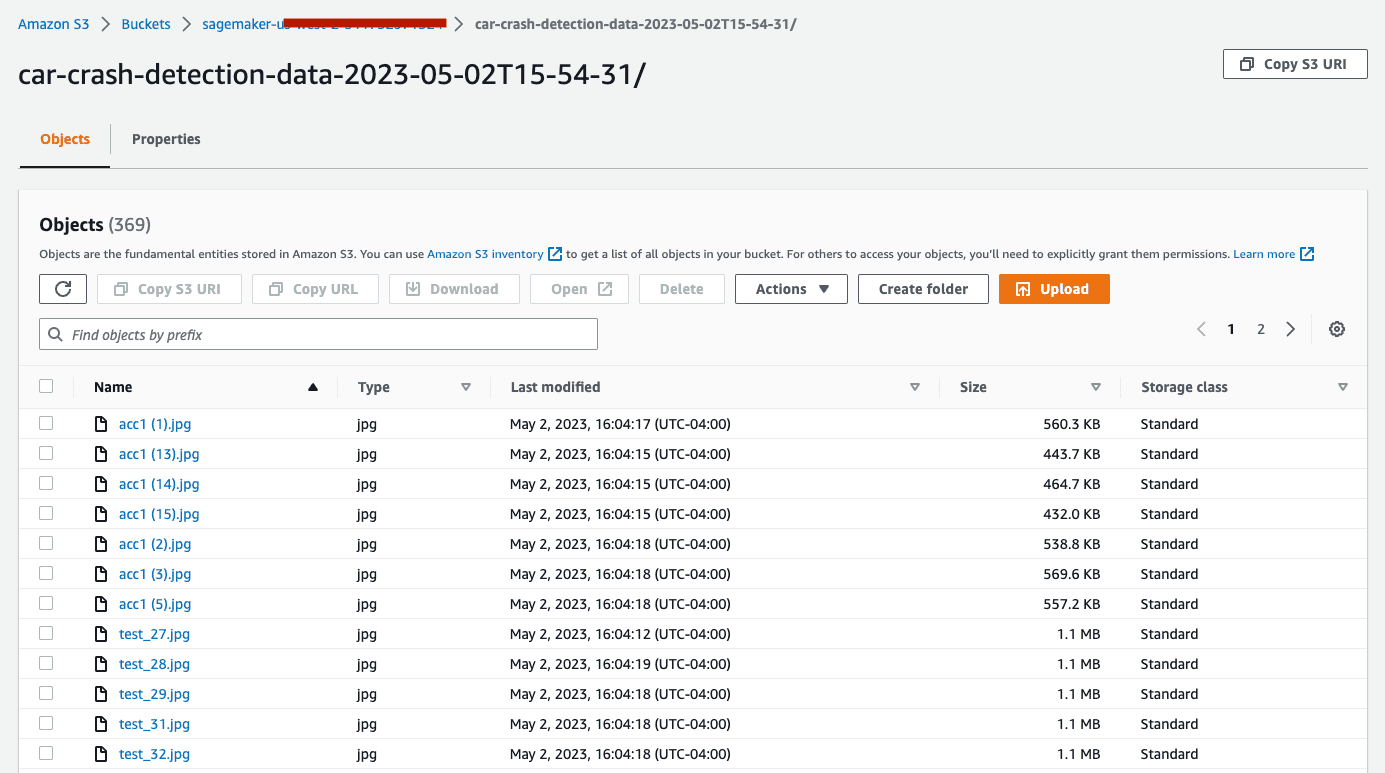Image resolution: width=1385 pixels, height=773 pixels.
Task: Click the orange Upload button
Action: coord(1054,289)
